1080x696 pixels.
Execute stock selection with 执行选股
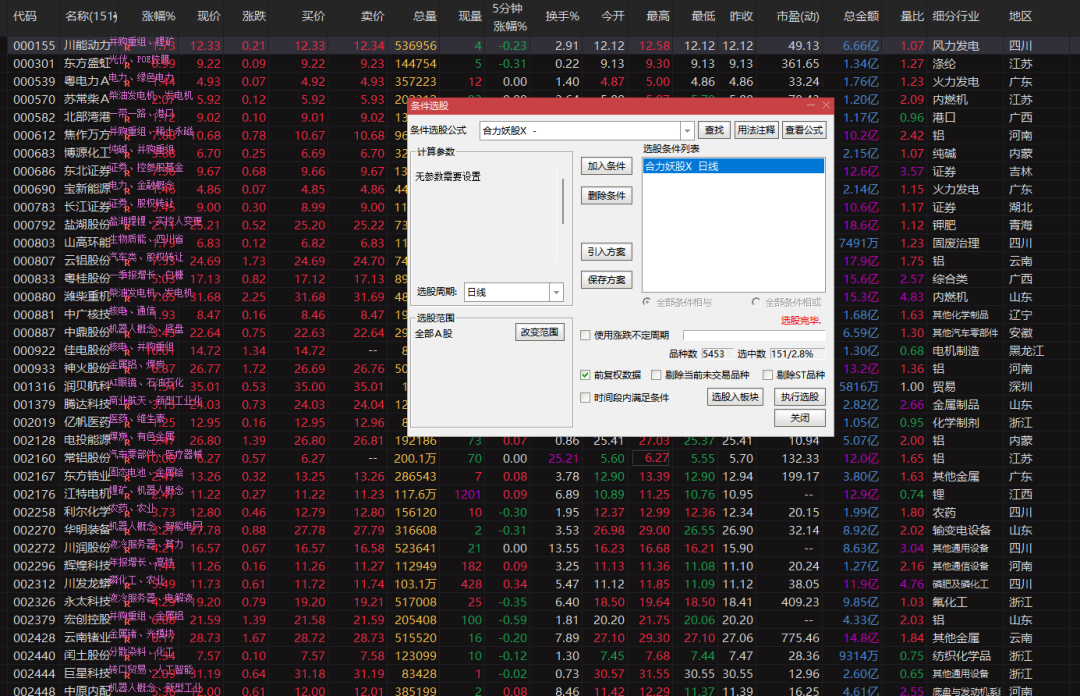click(798, 397)
